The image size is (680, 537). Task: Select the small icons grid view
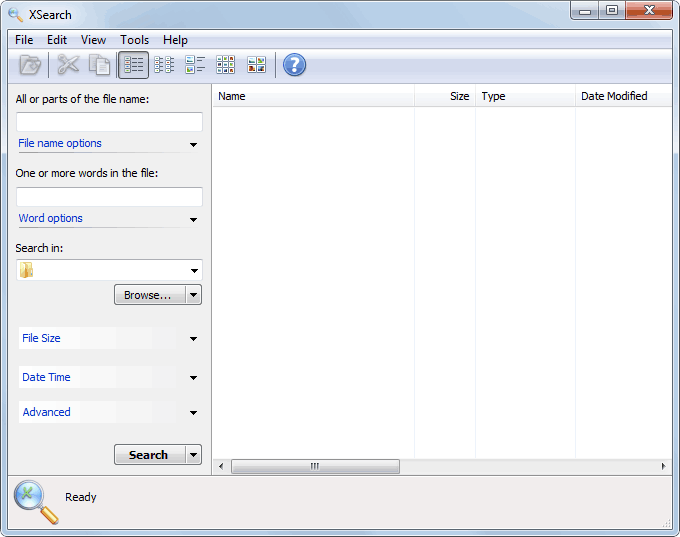[226, 66]
